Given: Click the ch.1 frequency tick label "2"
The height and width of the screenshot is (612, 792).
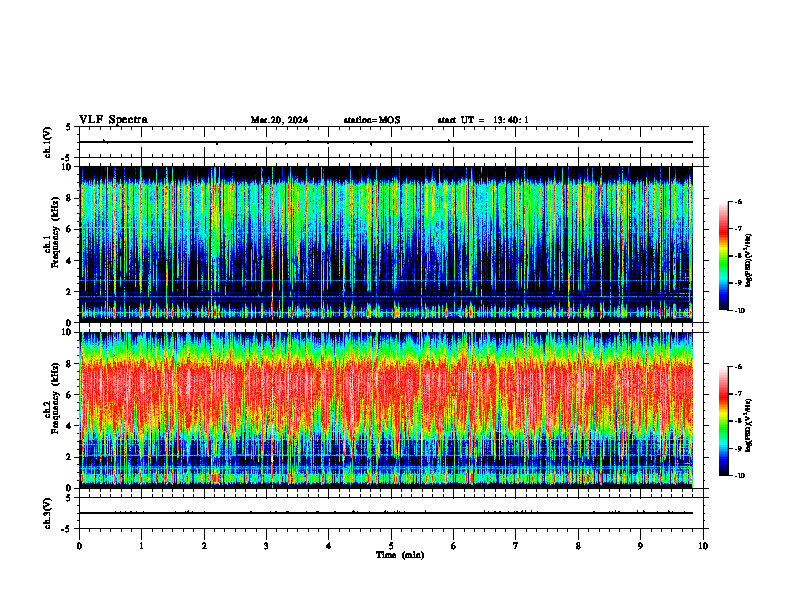Looking at the screenshot, I should [70, 292].
